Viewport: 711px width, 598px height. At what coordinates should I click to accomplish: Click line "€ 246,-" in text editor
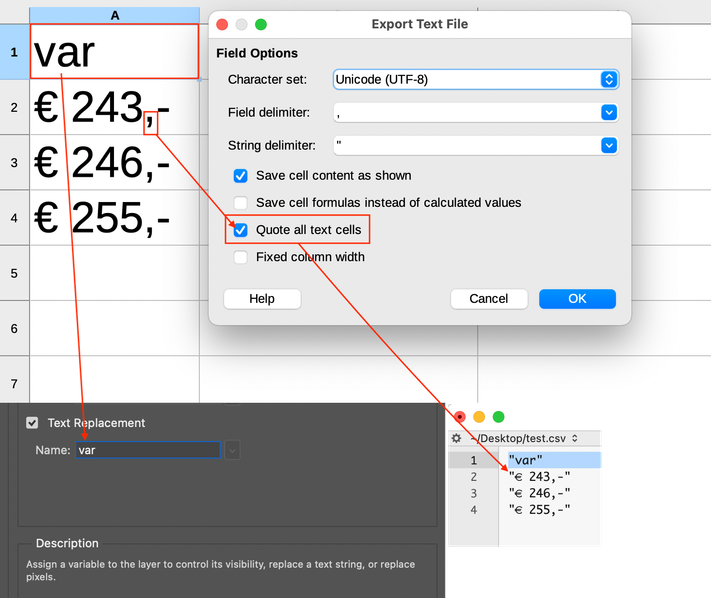pyautogui.click(x=539, y=493)
